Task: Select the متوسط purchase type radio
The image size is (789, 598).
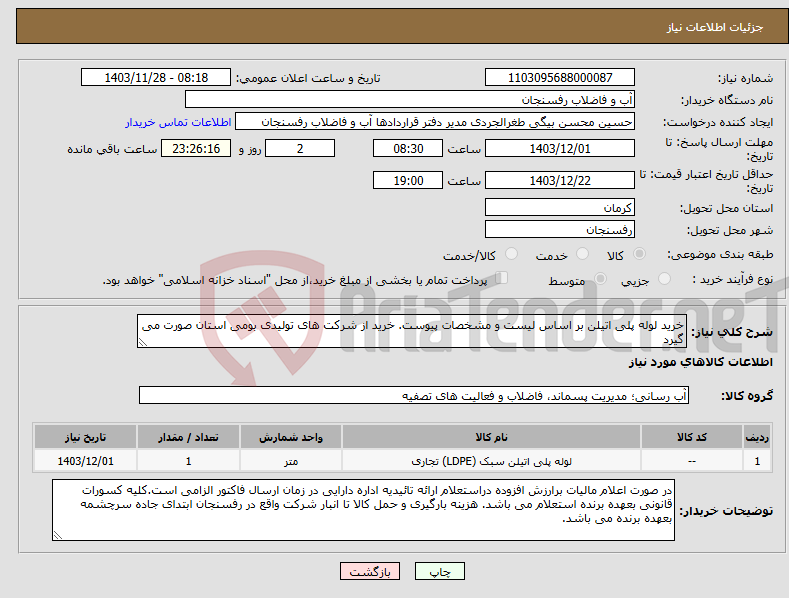Action: pos(600,279)
